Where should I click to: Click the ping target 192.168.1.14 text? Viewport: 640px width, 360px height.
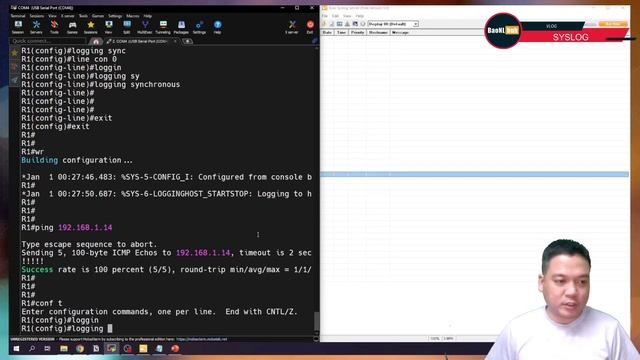coord(85,227)
